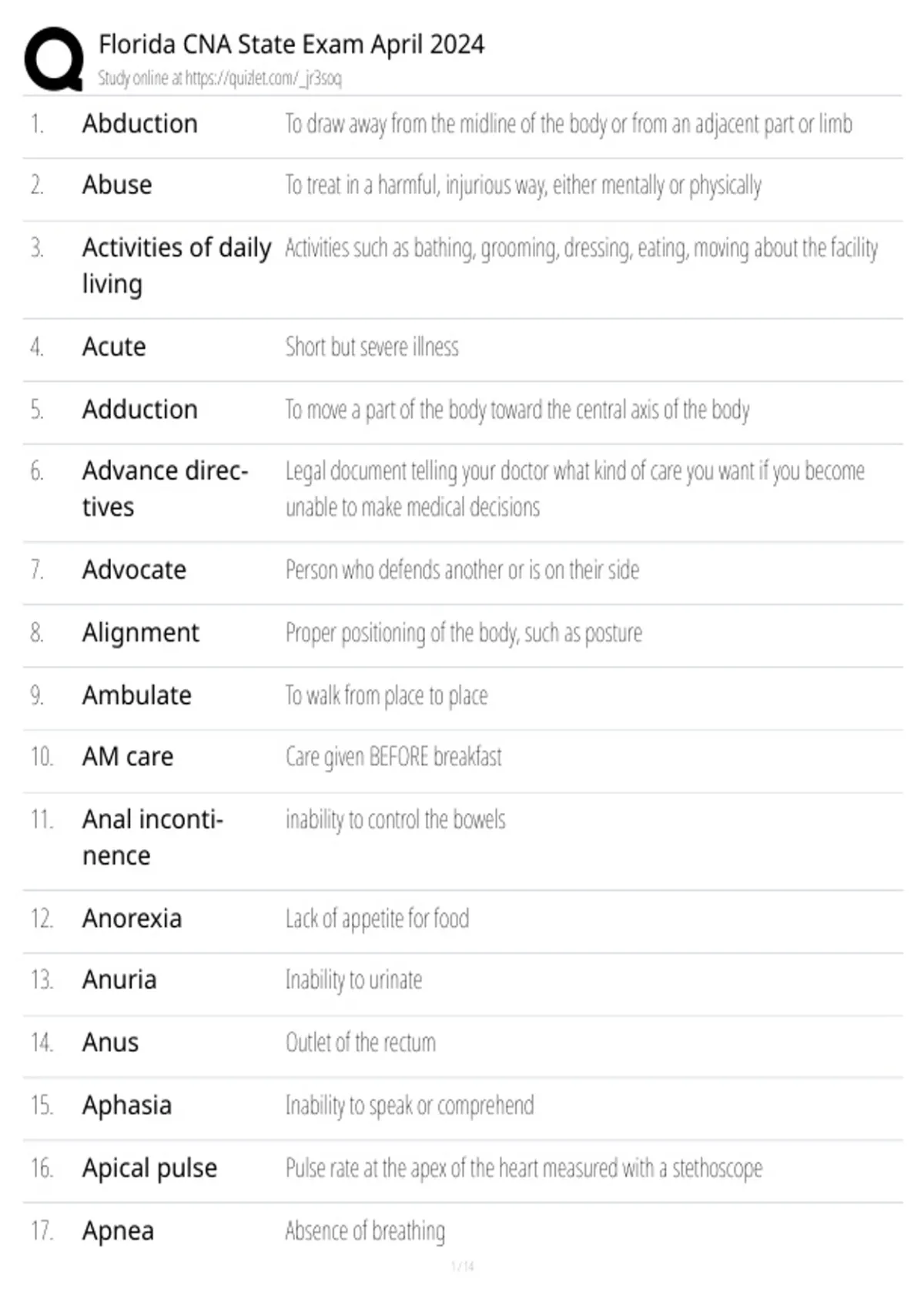Open the quizlet.com study link

[263, 78]
